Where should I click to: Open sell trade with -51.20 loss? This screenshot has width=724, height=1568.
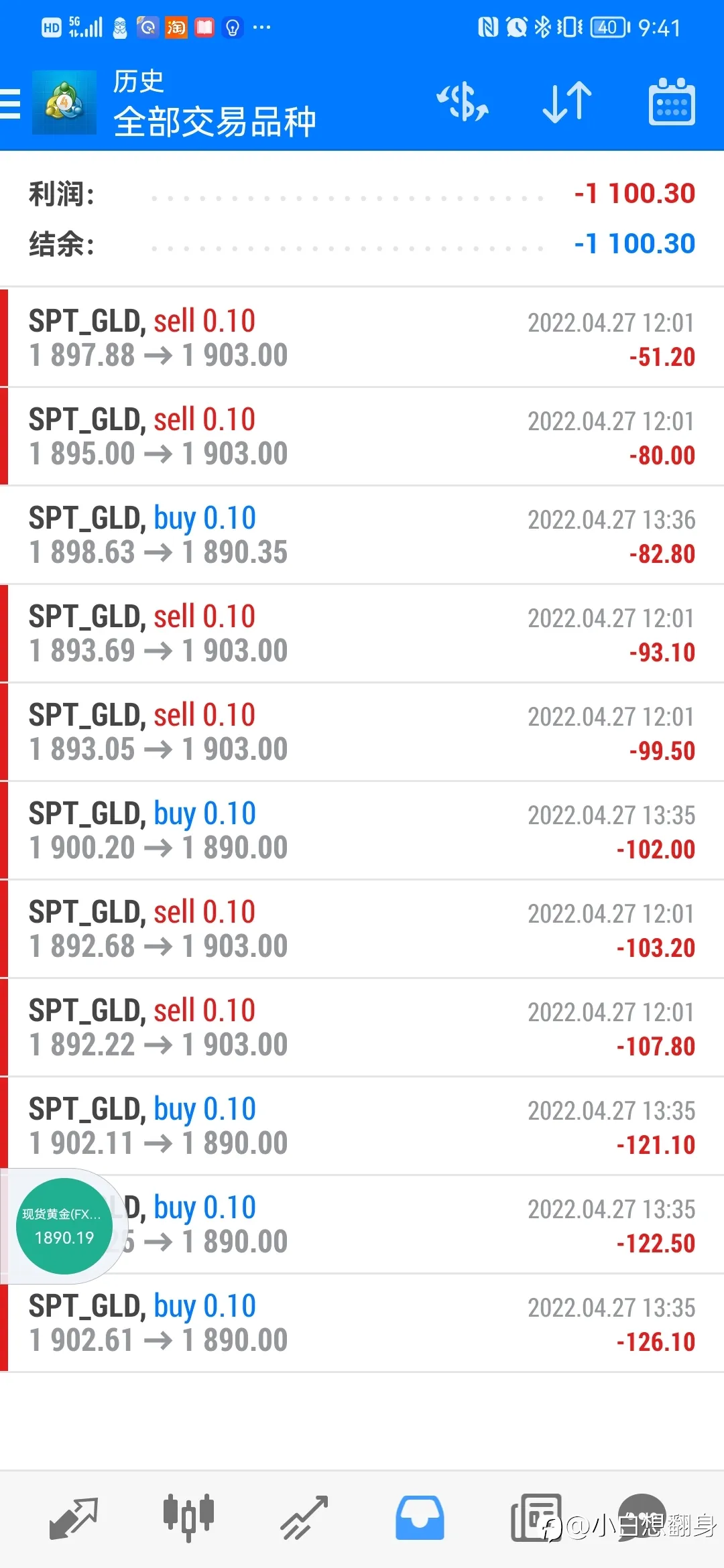pyautogui.click(x=362, y=338)
